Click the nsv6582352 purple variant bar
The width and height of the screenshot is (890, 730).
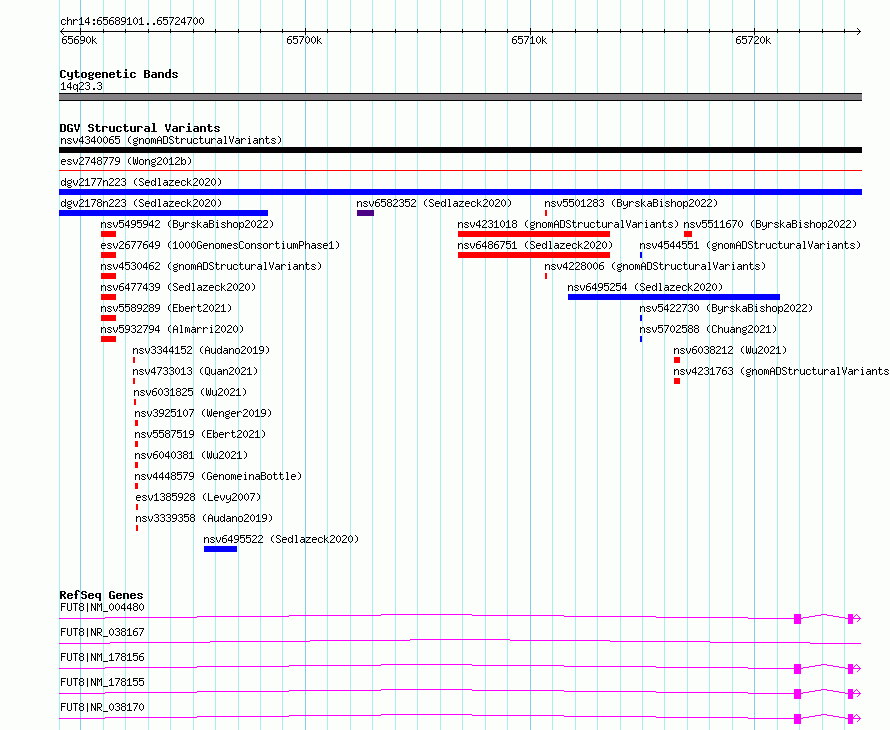pos(366,213)
